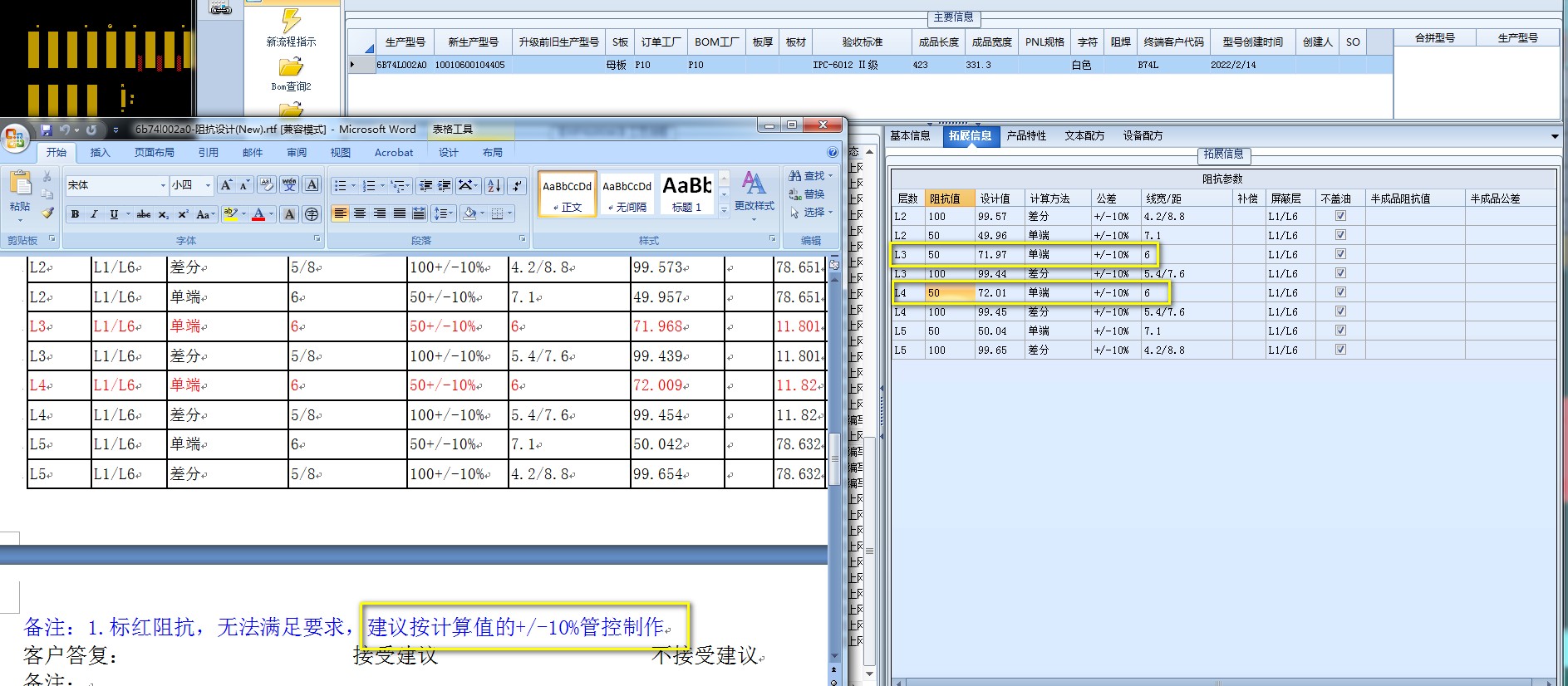Screen dimensions: 1568x686
Task: Toggle 不盖油 checkbox for L3 100 row
Action: click(x=1340, y=273)
